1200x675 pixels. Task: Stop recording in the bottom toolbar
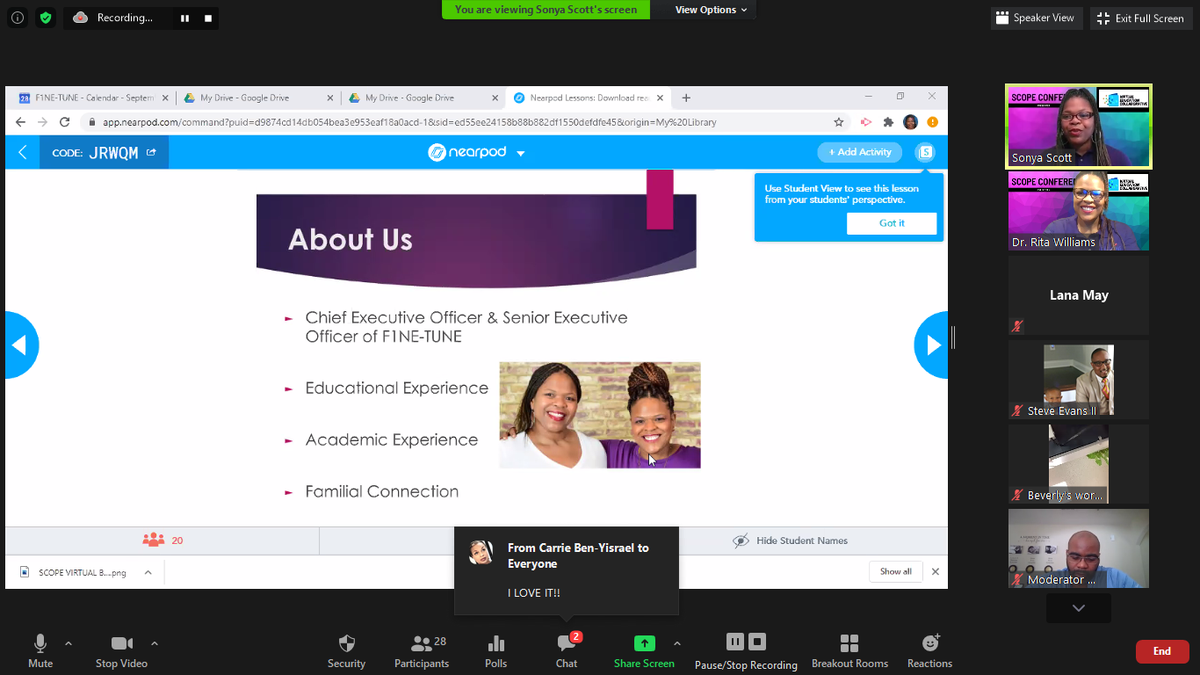[x=757, y=642]
